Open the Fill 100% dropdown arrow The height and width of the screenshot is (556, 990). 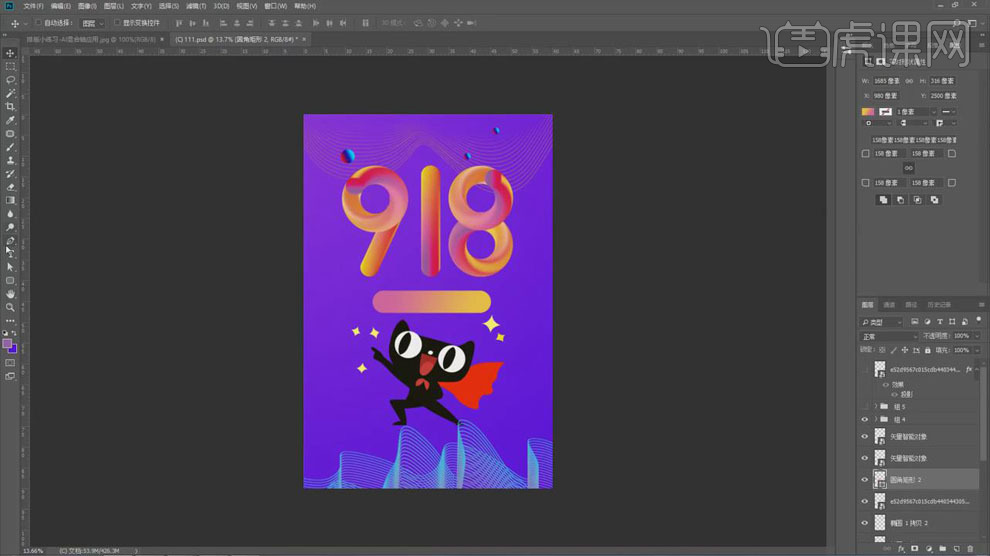[977, 350]
